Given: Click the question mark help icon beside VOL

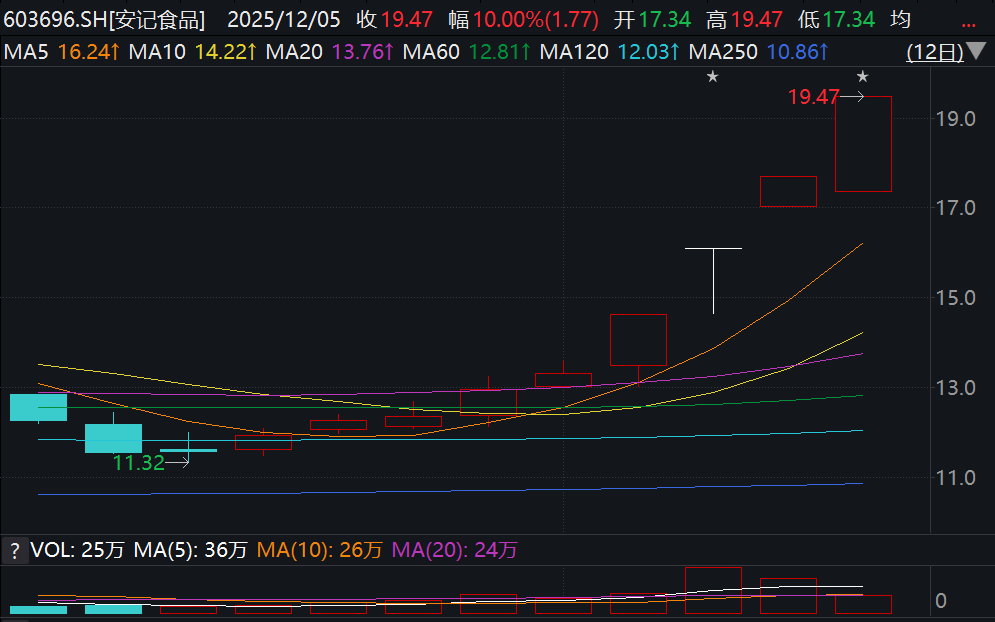Looking at the screenshot, I should [15, 550].
